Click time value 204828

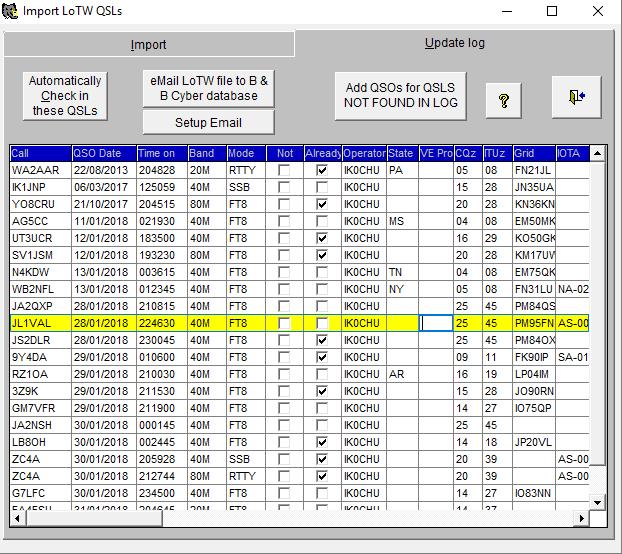click(x=157, y=171)
